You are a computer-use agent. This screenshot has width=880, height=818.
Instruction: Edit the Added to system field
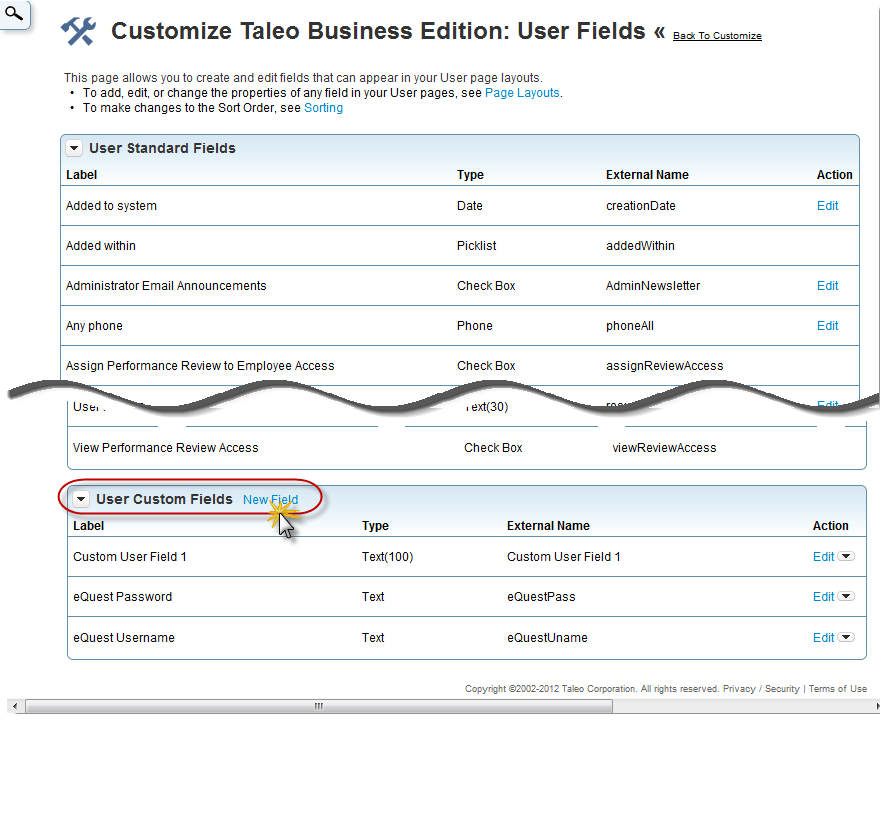point(827,206)
